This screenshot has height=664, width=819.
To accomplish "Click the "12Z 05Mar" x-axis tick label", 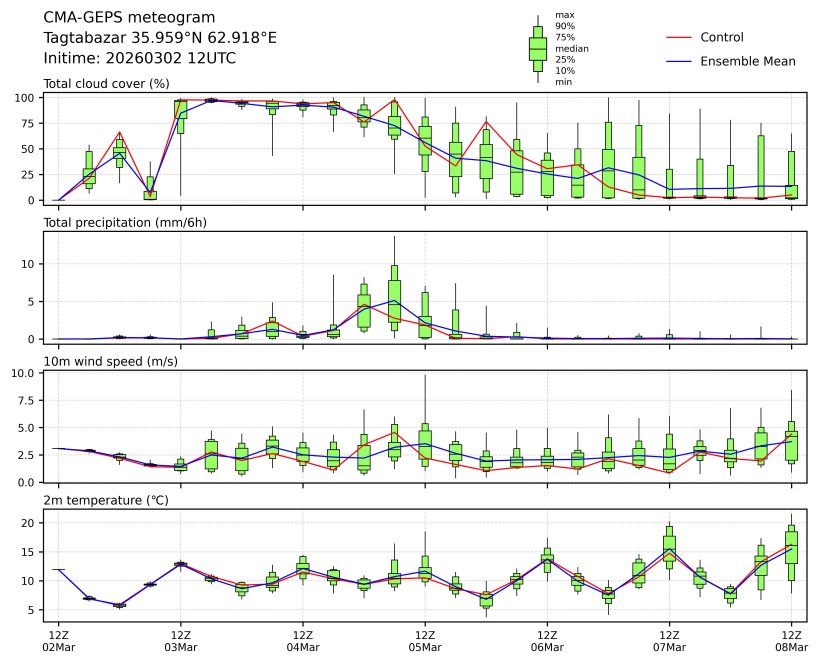I will coord(425,641).
